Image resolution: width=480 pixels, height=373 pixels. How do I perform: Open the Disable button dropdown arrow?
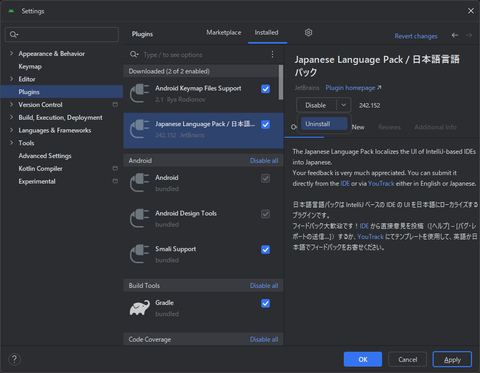(x=344, y=105)
